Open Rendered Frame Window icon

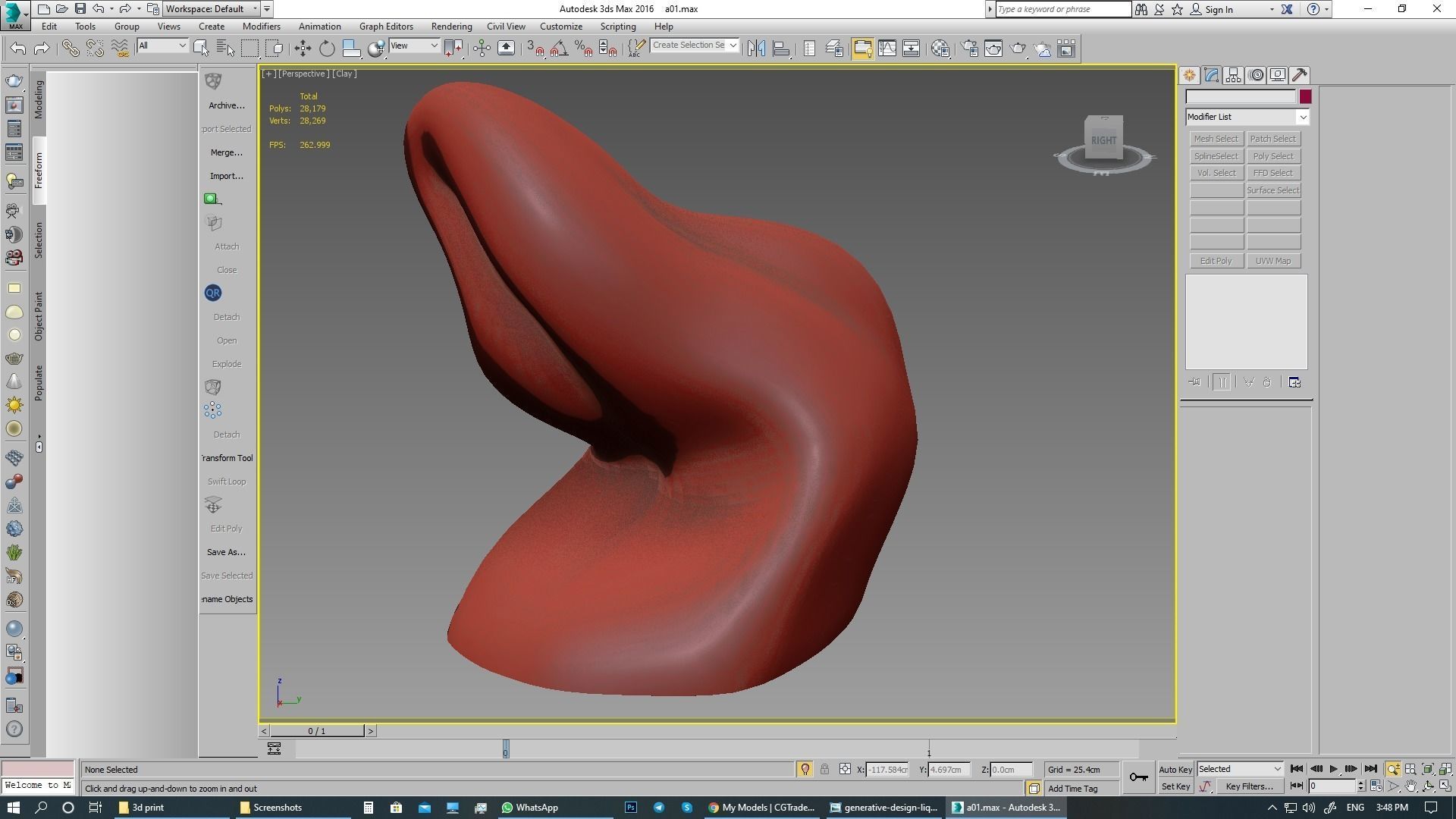[993, 49]
